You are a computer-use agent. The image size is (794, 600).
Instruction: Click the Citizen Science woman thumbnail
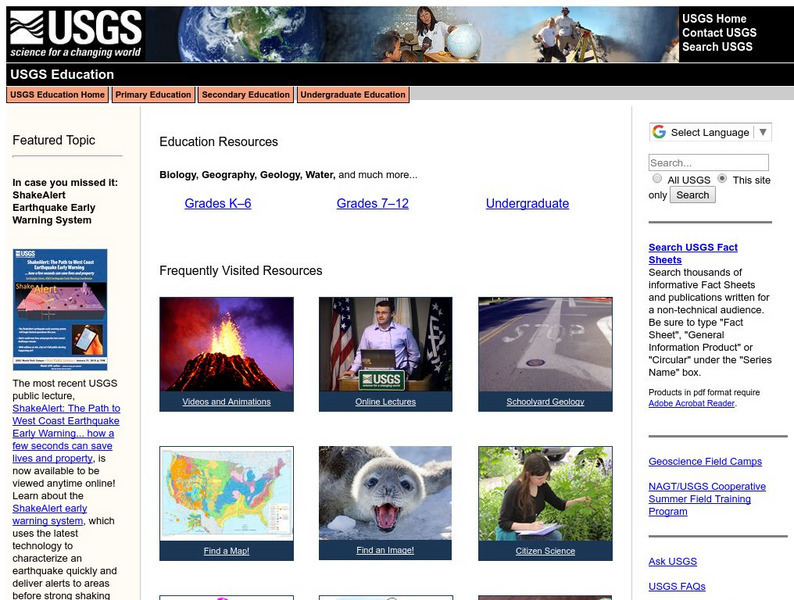click(545, 494)
